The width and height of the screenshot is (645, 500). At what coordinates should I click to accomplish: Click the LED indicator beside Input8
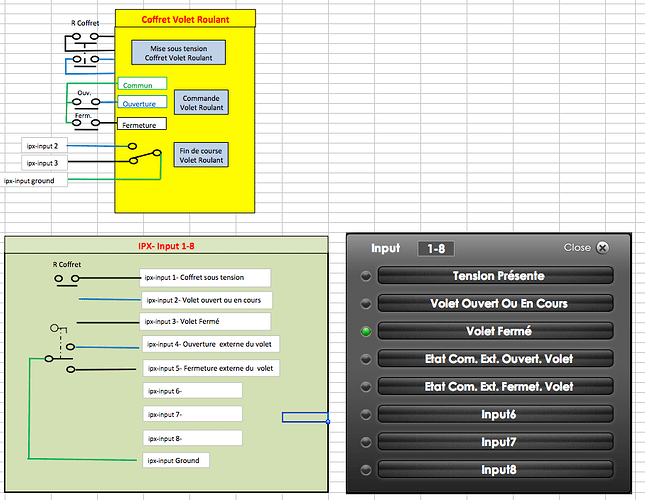click(x=366, y=469)
